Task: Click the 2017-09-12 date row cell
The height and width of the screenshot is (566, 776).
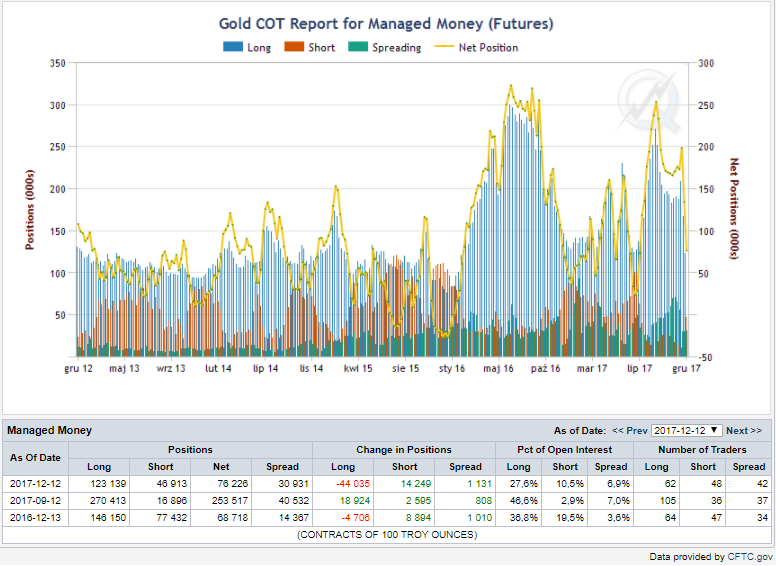Action: pyautogui.click(x=35, y=501)
